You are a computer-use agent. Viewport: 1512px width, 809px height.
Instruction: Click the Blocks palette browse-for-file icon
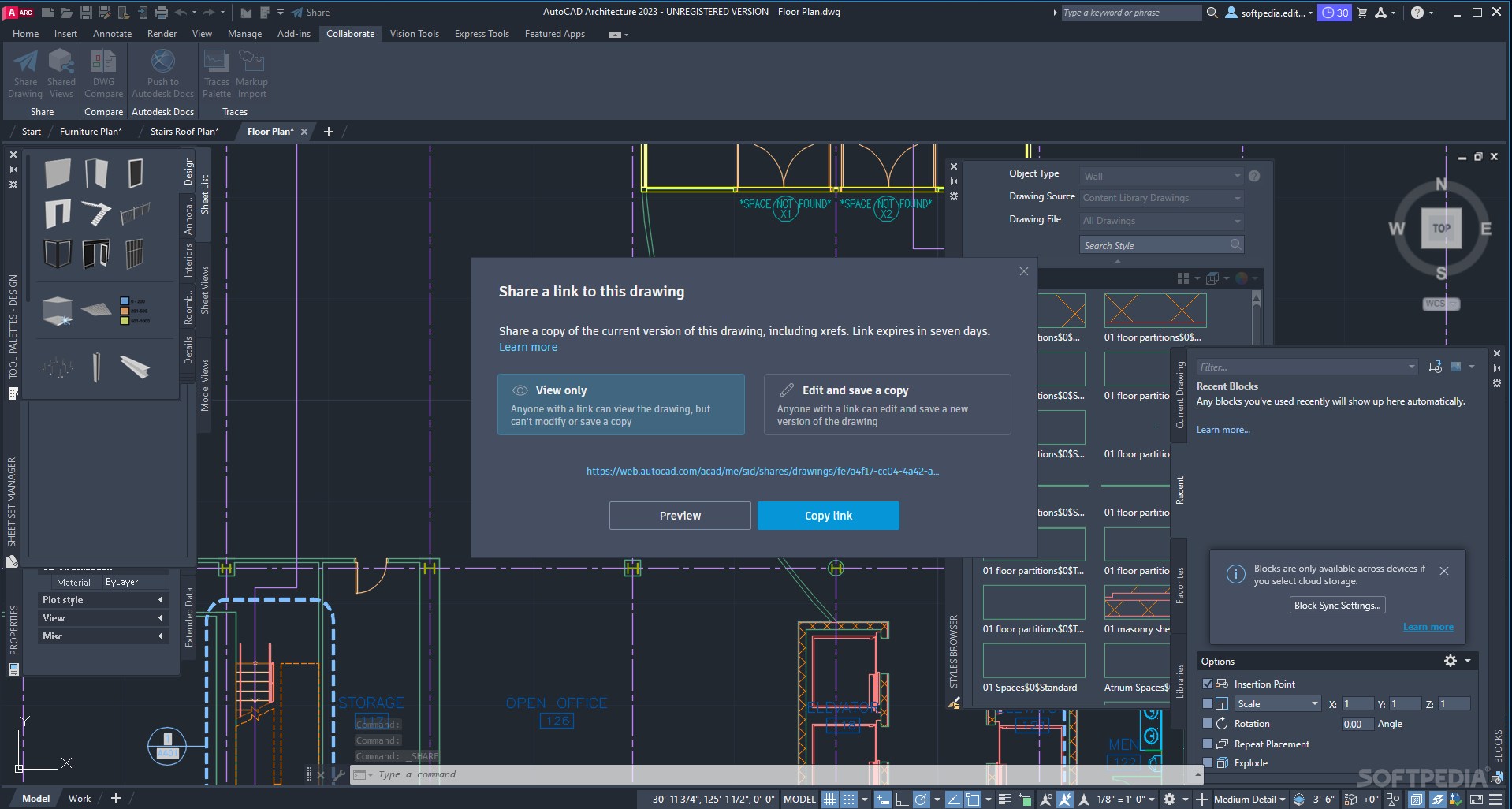1436,367
